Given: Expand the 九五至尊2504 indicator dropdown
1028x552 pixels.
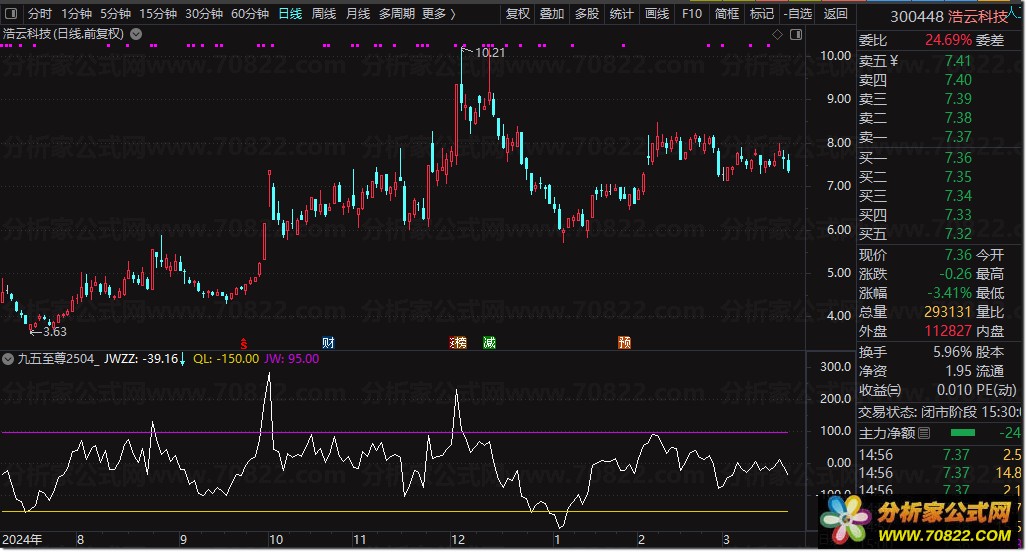Looking at the screenshot, I should 9,358.
